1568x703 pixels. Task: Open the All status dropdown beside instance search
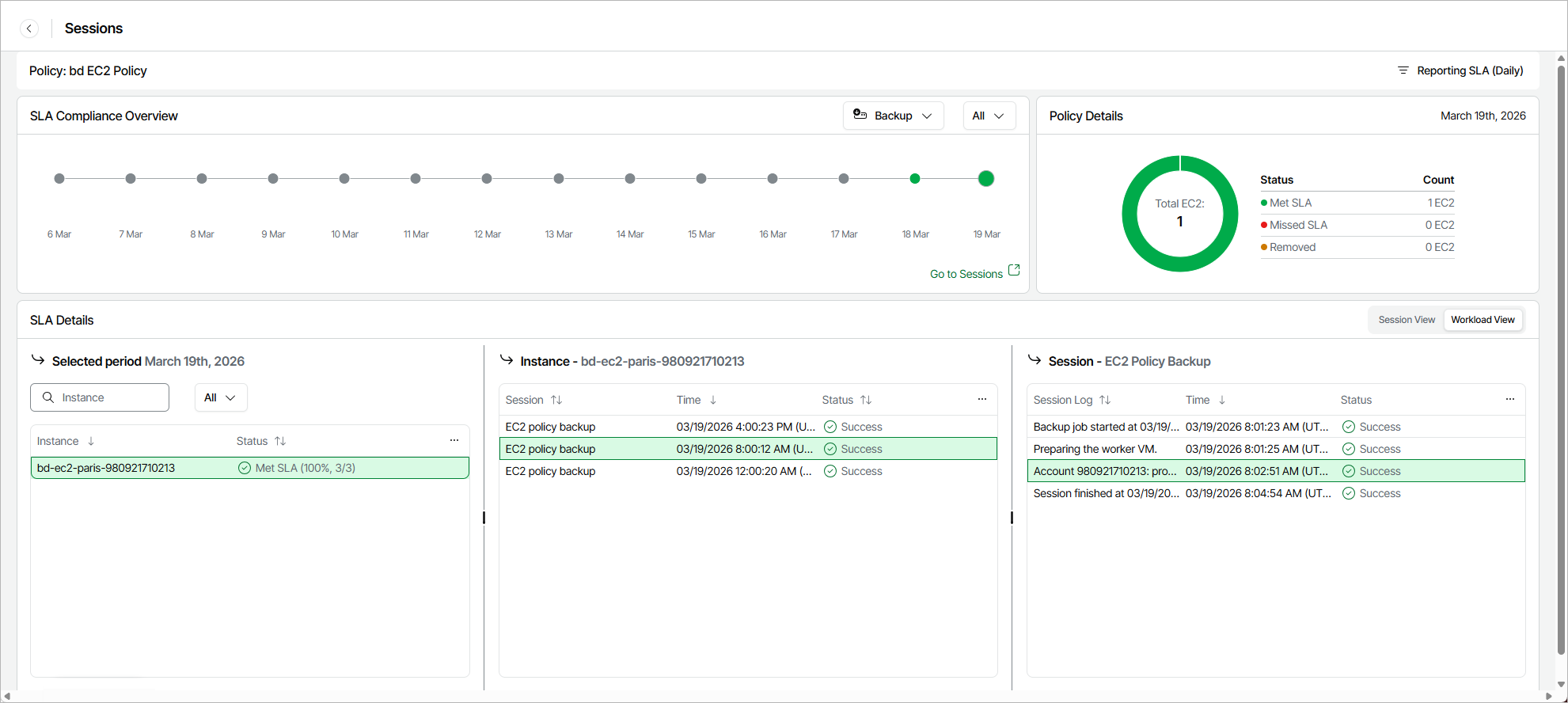(x=221, y=397)
